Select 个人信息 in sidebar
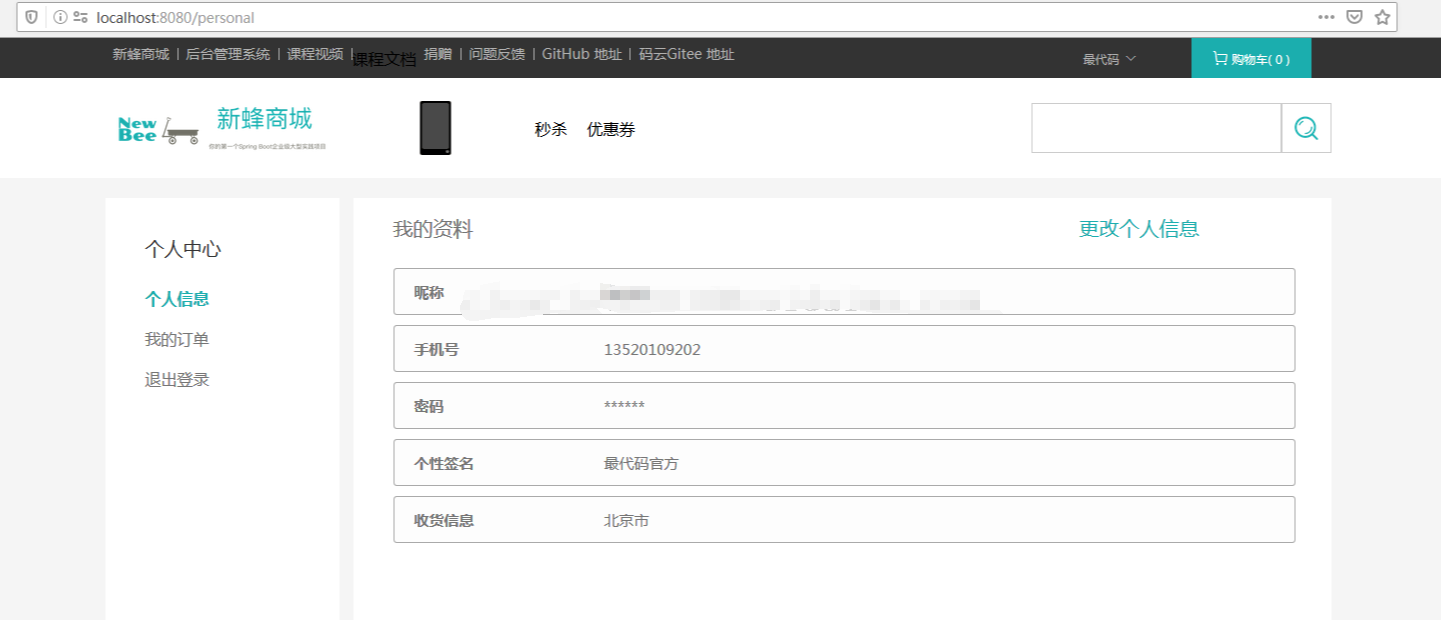The width and height of the screenshot is (1441, 620). click(177, 299)
